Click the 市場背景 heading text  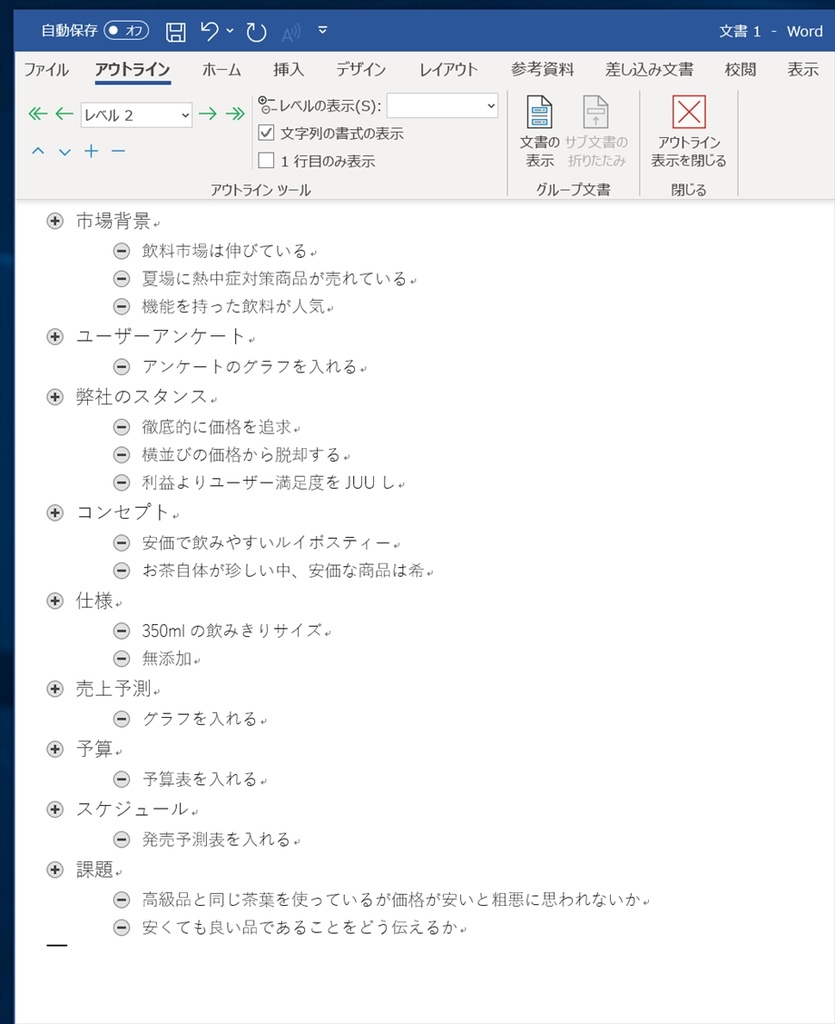114,221
